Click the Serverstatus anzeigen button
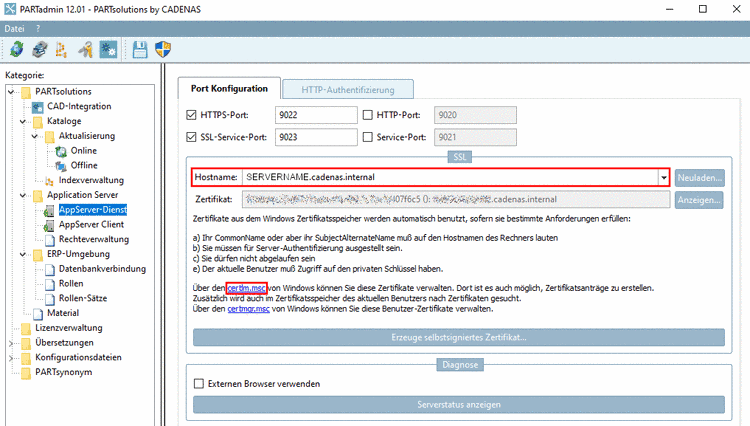Image resolution: width=750 pixels, height=426 pixels. click(x=459, y=404)
